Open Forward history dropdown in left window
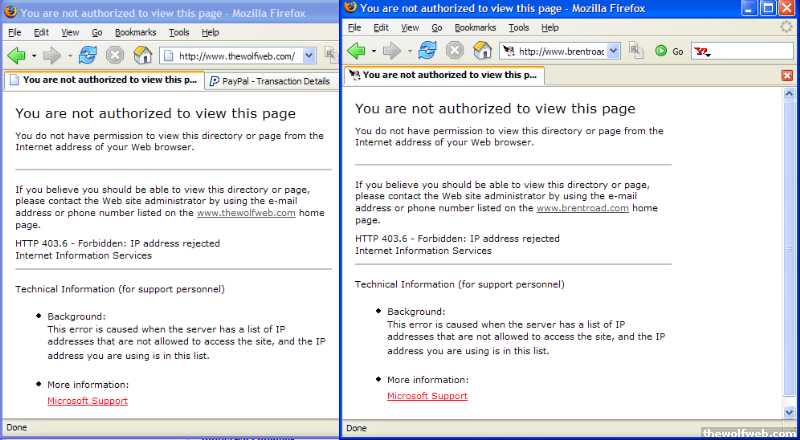Screen dimensions: 800x440 coord(70,56)
